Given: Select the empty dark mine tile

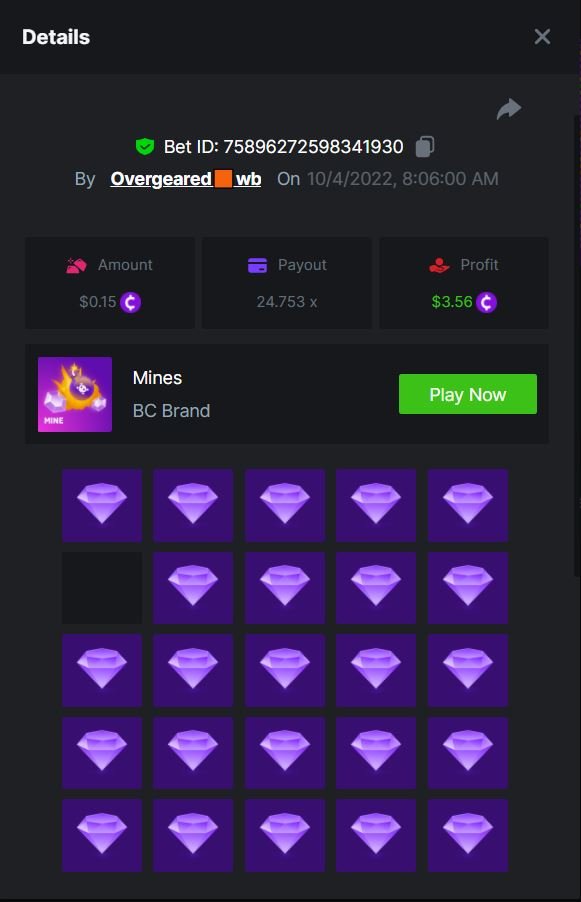Looking at the screenshot, I should (102, 588).
